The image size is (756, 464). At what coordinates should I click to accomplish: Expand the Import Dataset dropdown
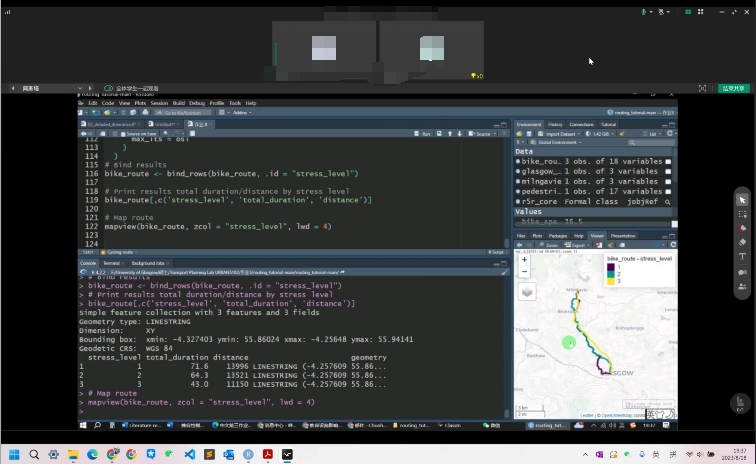565,133
